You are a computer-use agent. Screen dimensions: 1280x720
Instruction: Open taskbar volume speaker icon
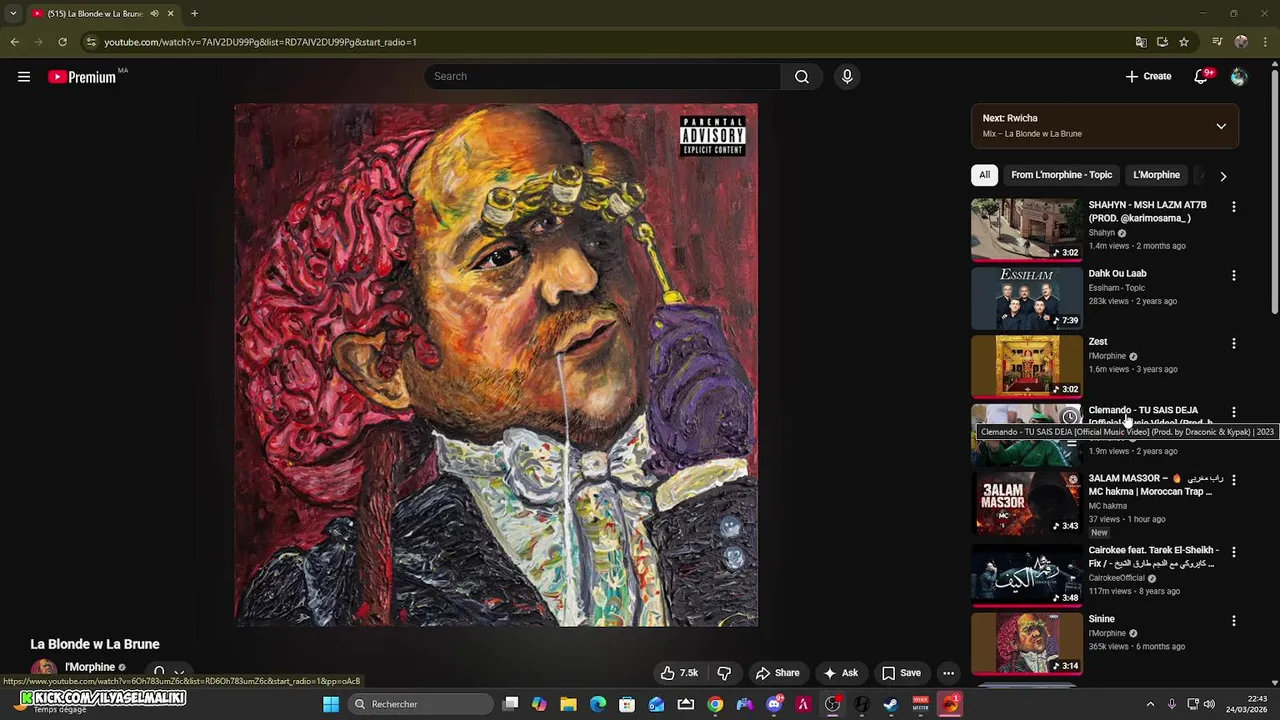click(1208, 704)
